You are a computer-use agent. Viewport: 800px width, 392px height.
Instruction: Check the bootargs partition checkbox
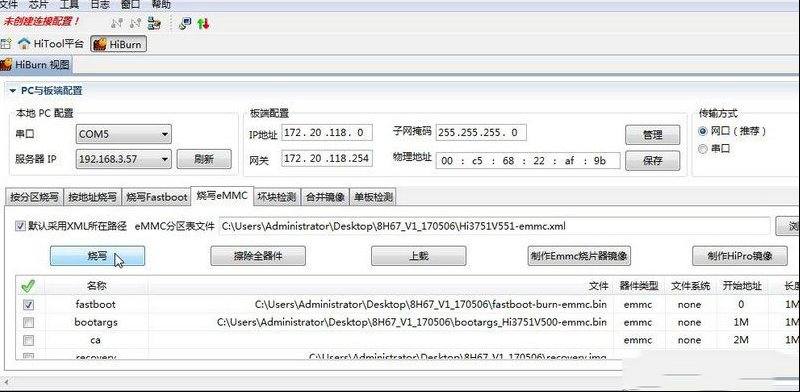point(29,323)
